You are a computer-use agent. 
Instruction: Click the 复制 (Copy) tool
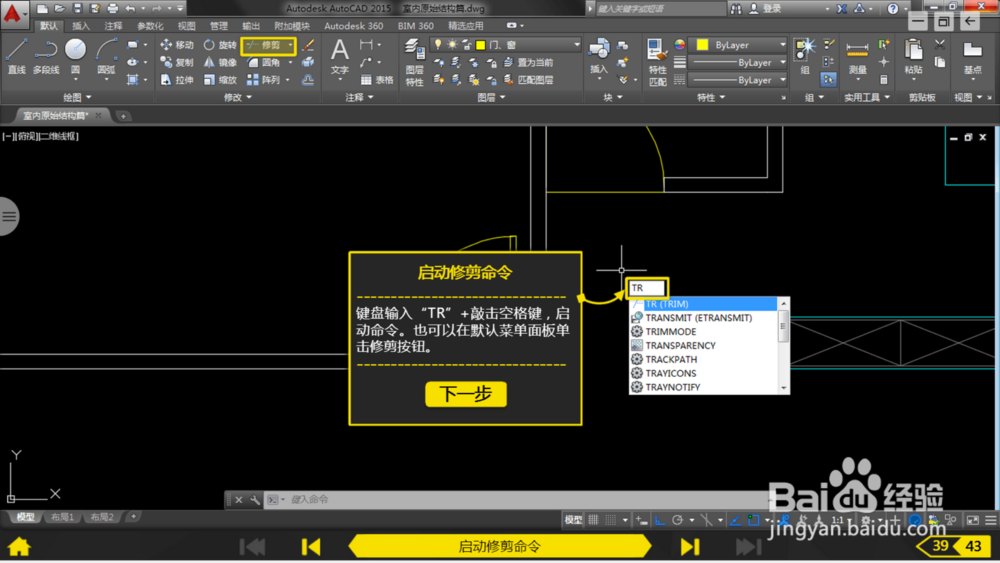[x=177, y=62]
